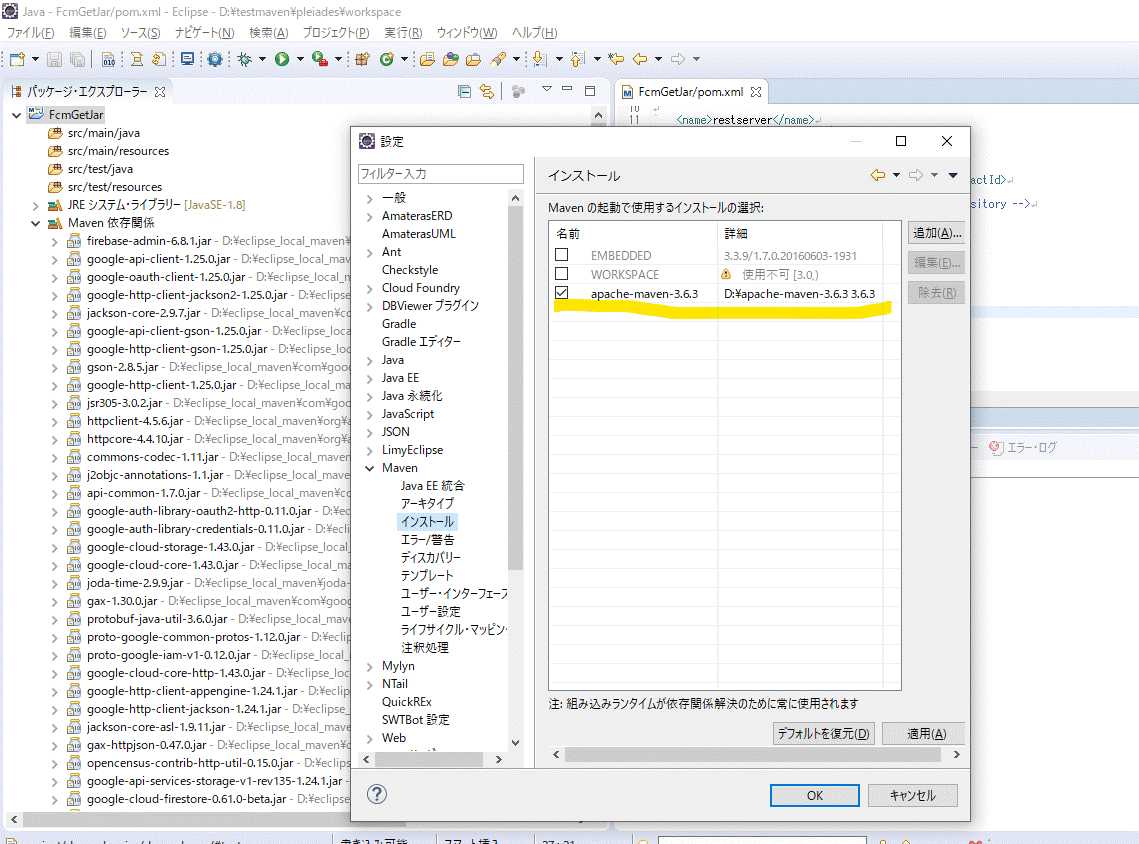This screenshot has width=1139, height=844.
Task: Collapse All in Package Explorer toolbar
Action: tap(464, 91)
